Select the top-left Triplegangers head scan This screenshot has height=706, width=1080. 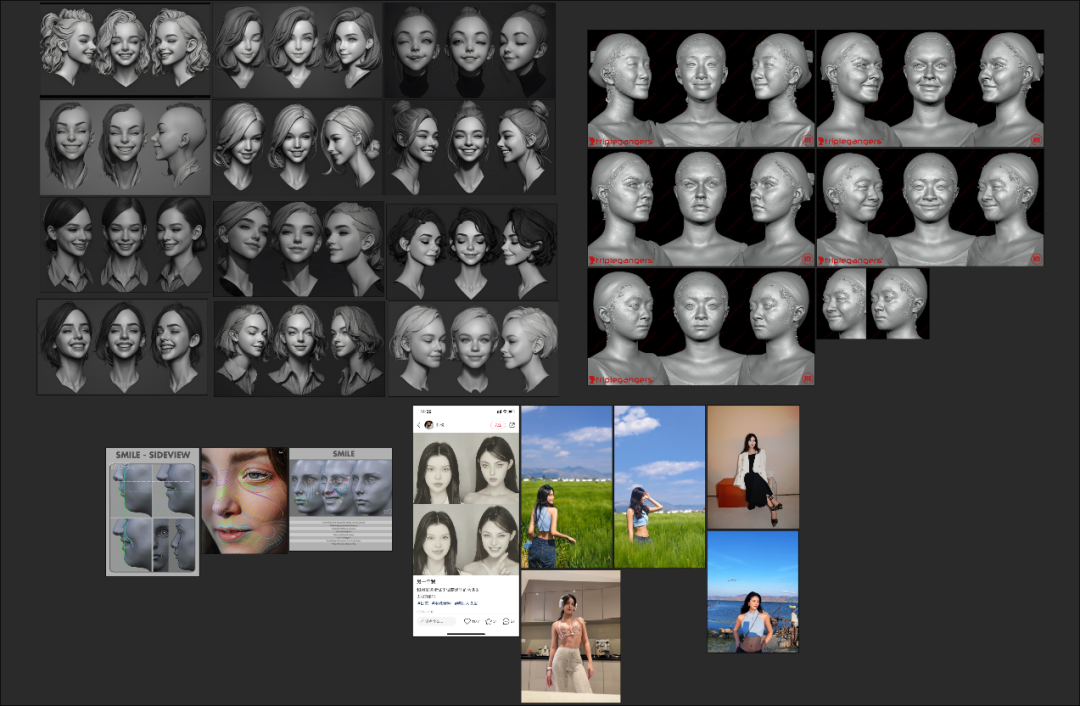(x=701, y=88)
